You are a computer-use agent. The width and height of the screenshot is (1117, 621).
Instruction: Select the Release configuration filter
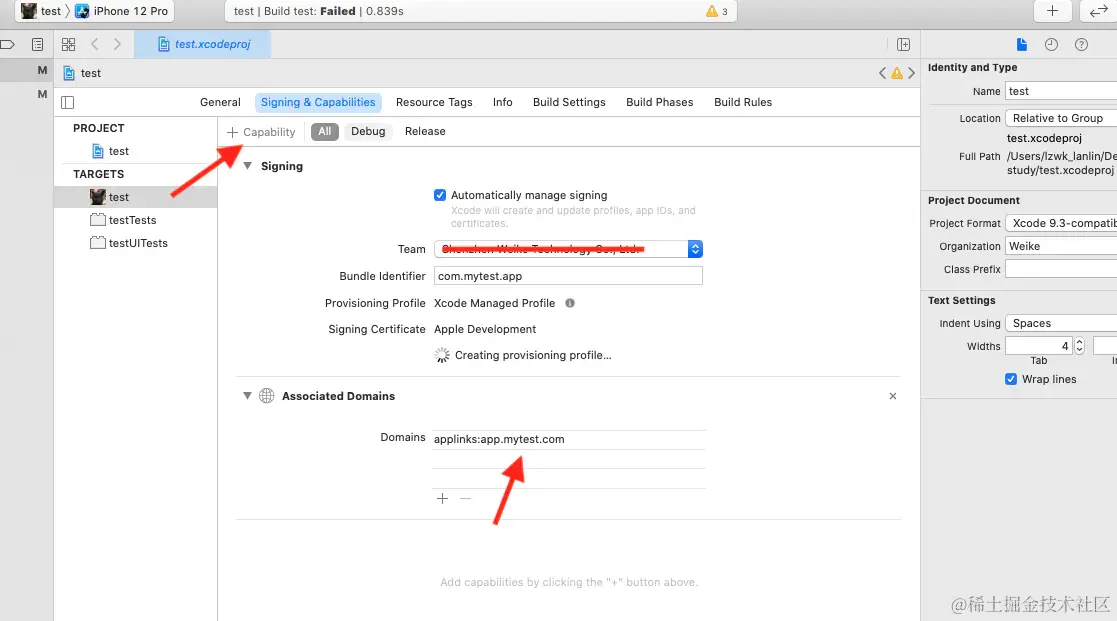coord(425,131)
